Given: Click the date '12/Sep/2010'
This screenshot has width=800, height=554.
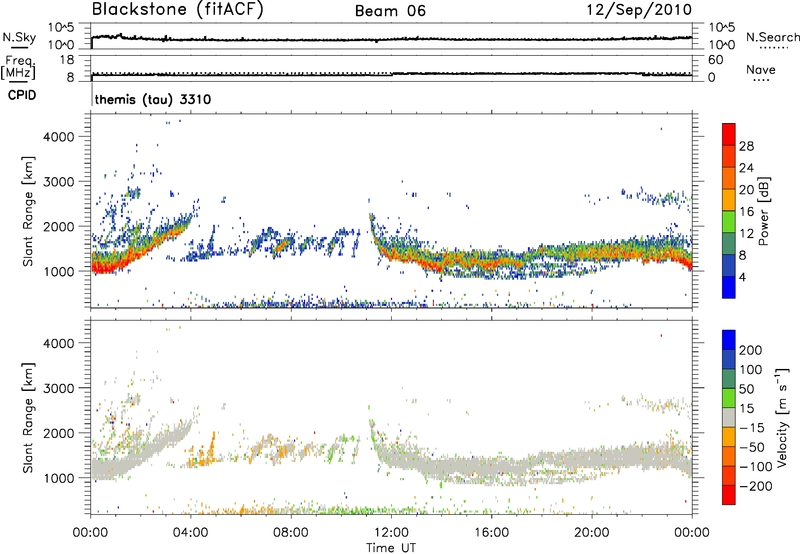Looking at the screenshot, I should coord(639,10).
